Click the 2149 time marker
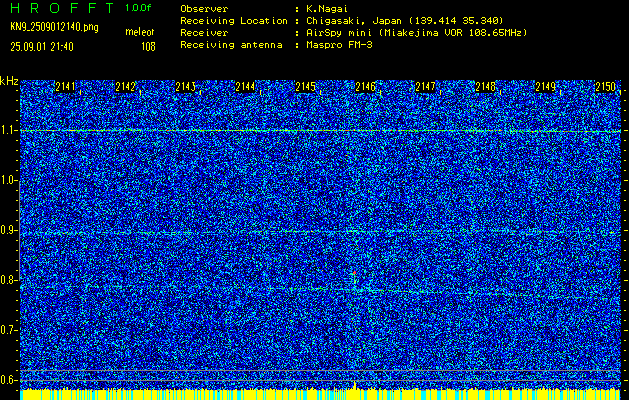This screenshot has height=400, width=629. pyautogui.click(x=545, y=87)
